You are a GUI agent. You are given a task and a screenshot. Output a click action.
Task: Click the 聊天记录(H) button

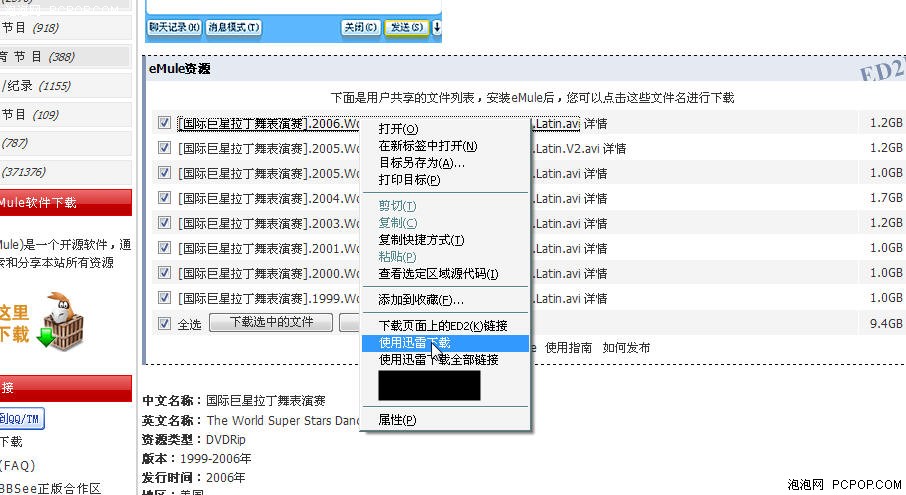(174, 27)
